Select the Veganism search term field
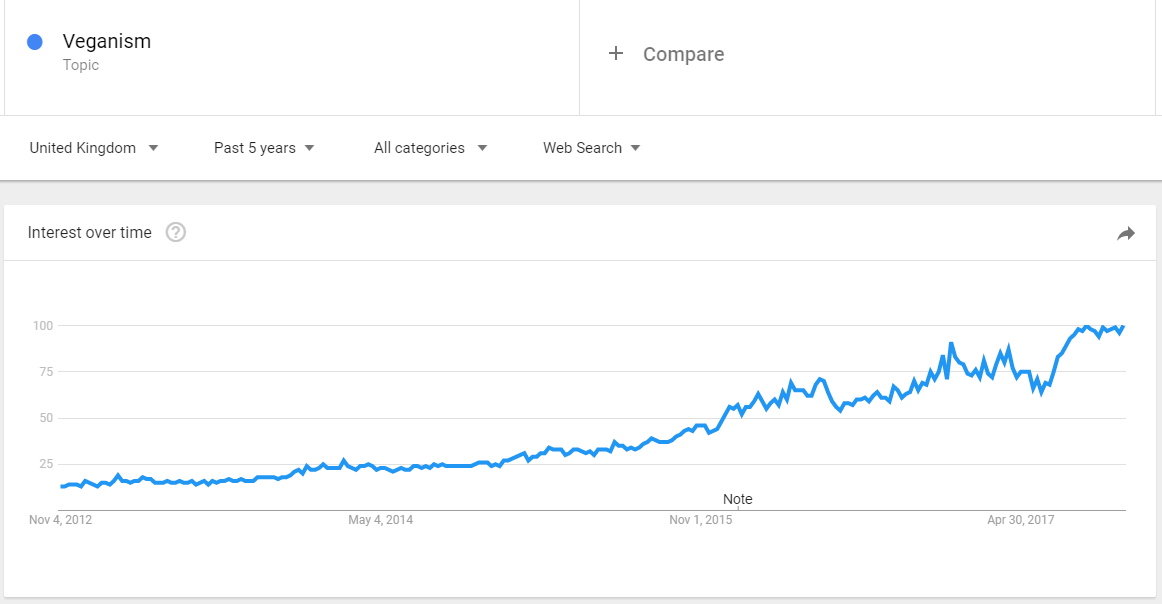1162x604 pixels. pyautogui.click(x=107, y=42)
